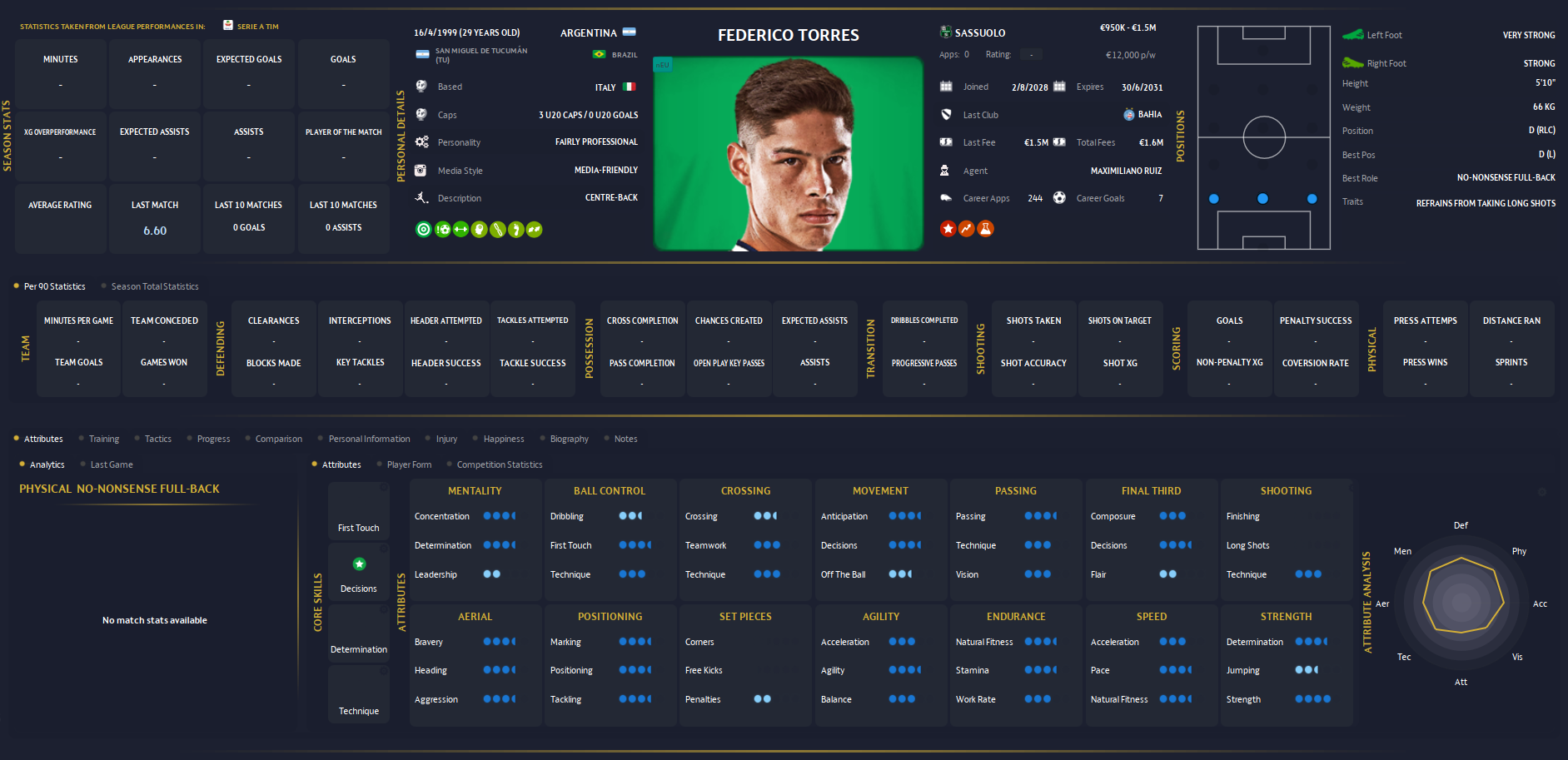Click the Italy flag in Based row
This screenshot has height=760, width=1568.
(629, 87)
